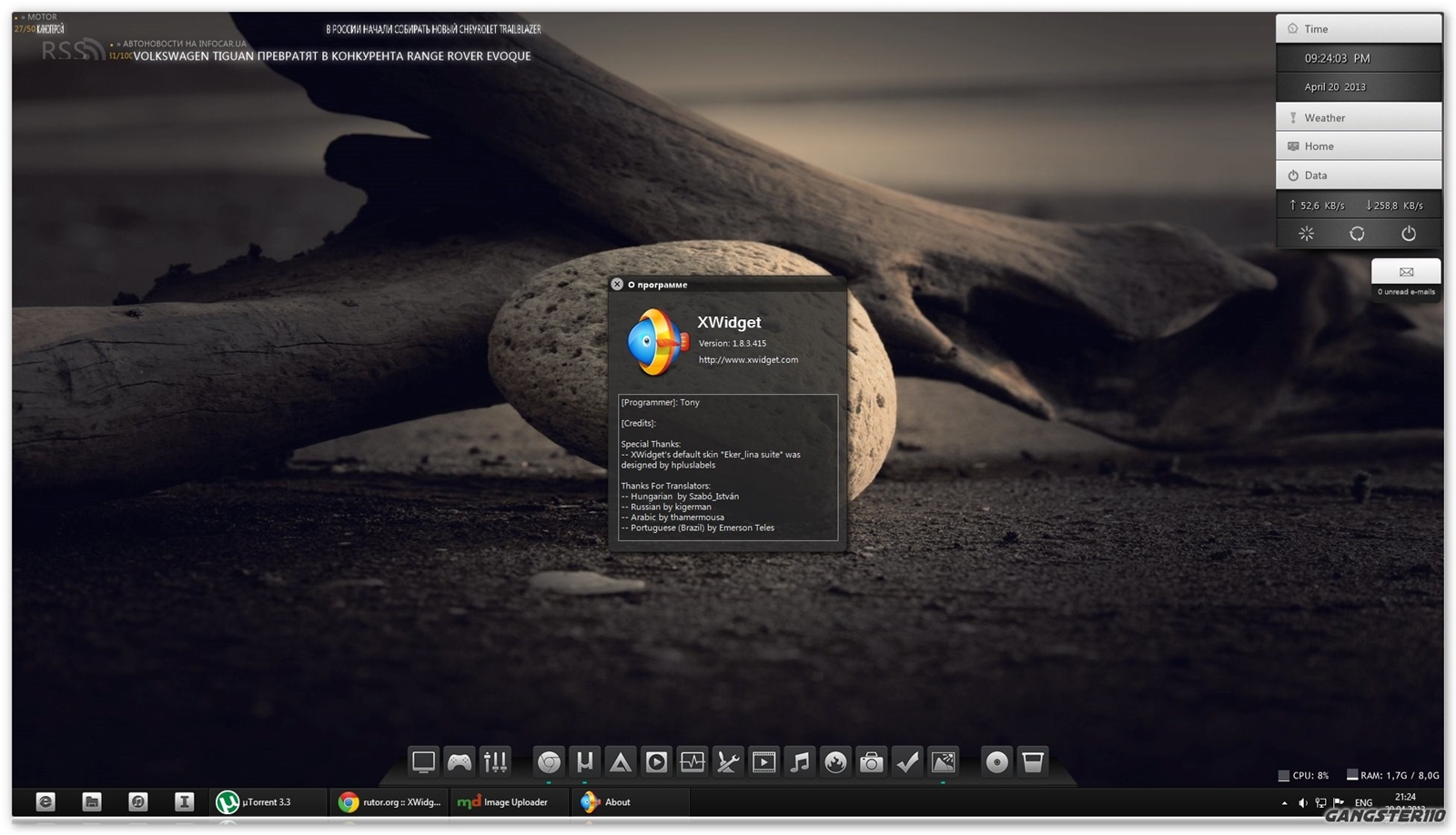
Task: Open the game controller dock icon
Action: 460,761
